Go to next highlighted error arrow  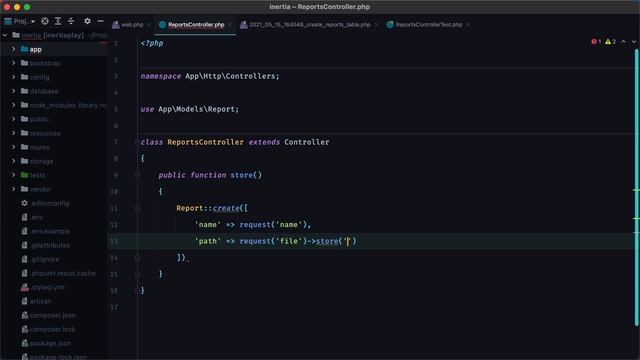[x=633, y=42]
